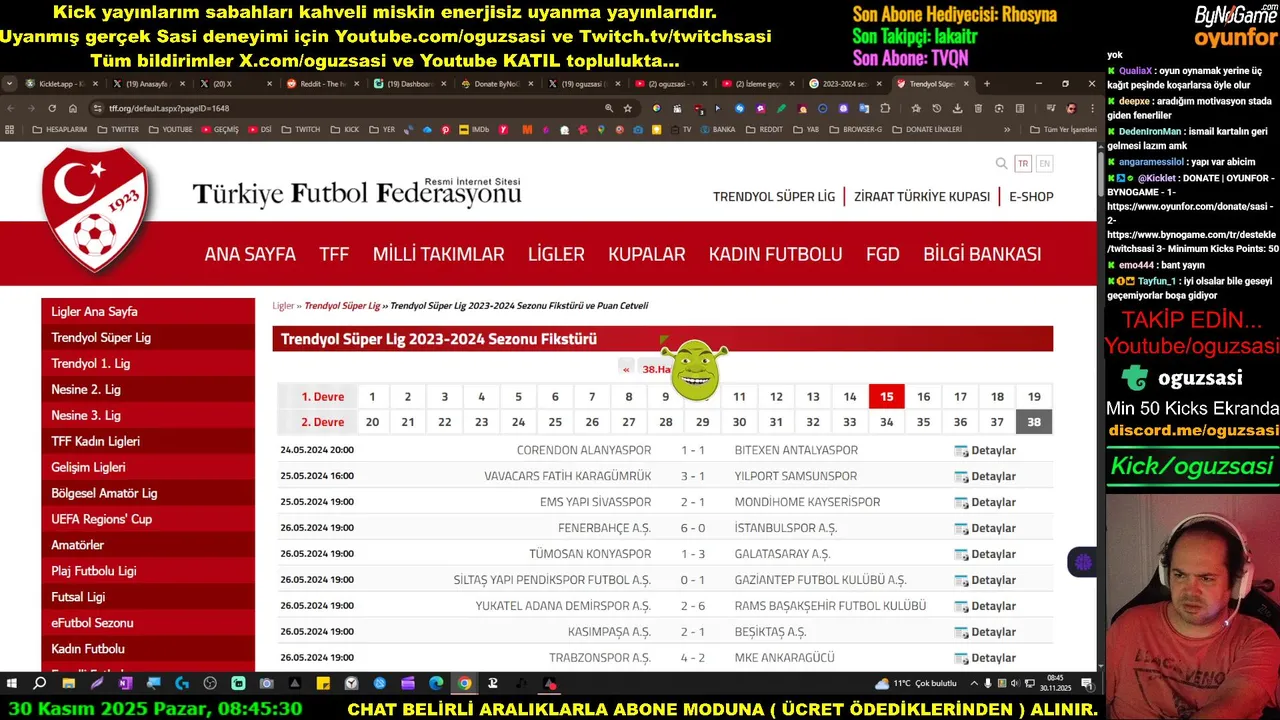
Task: Reload the page in the browser
Action: [x=52, y=108]
